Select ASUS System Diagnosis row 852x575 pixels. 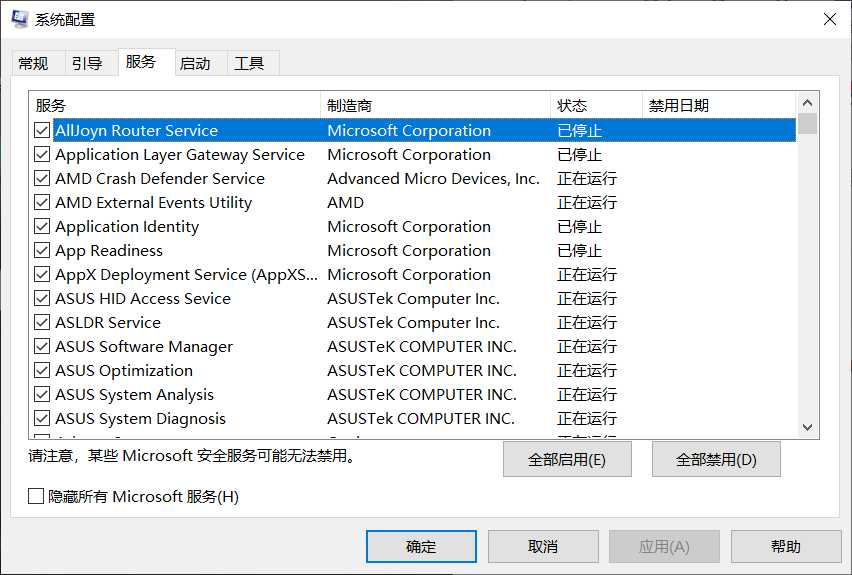[x=413, y=418]
